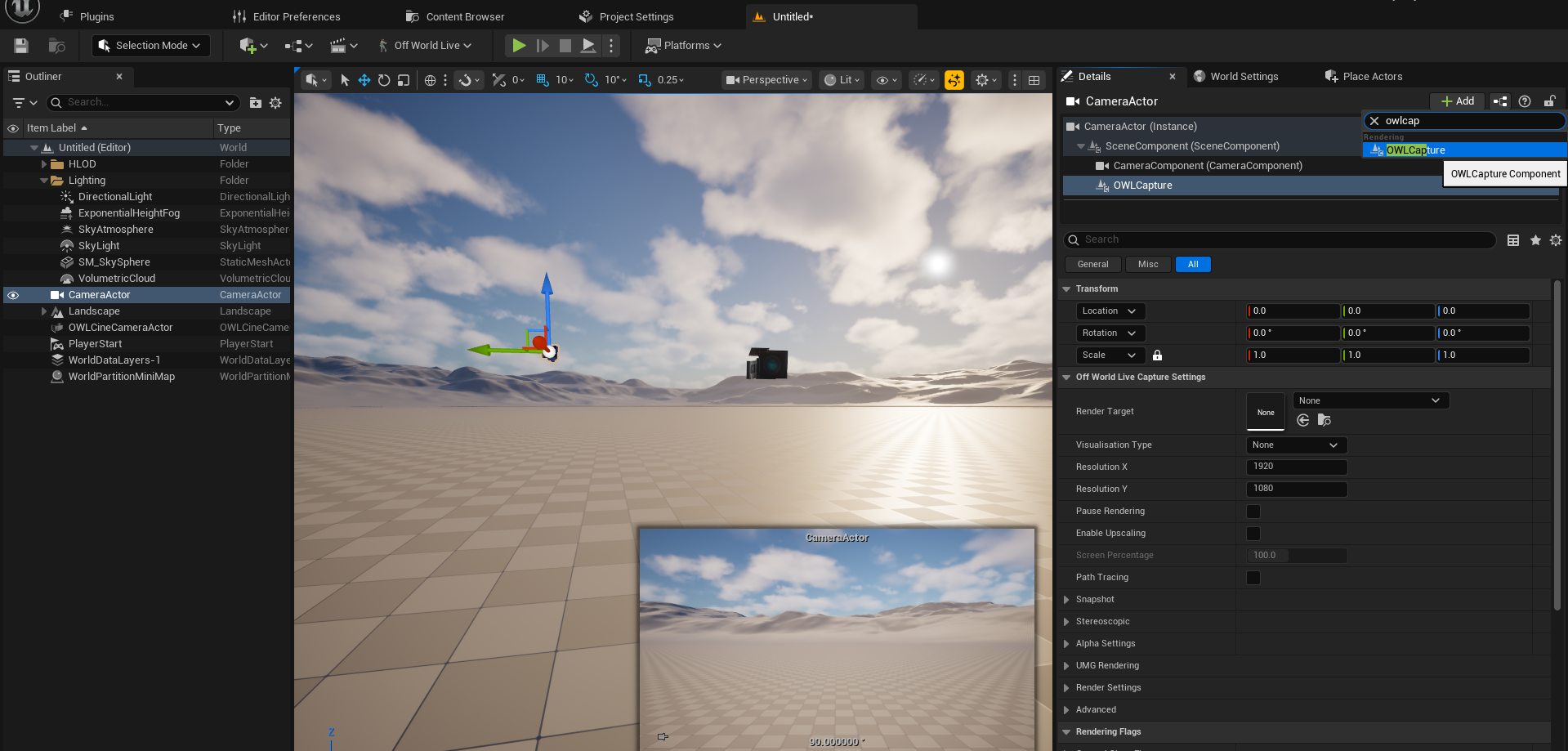Open the play options three-dot menu
This screenshot has width=1568, height=751.
tap(611, 46)
